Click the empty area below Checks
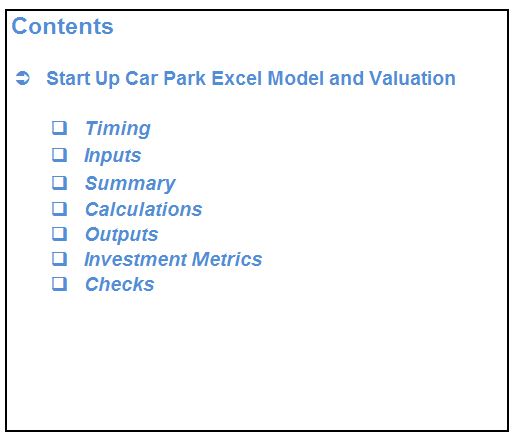The width and height of the screenshot is (514, 437). coord(257,360)
